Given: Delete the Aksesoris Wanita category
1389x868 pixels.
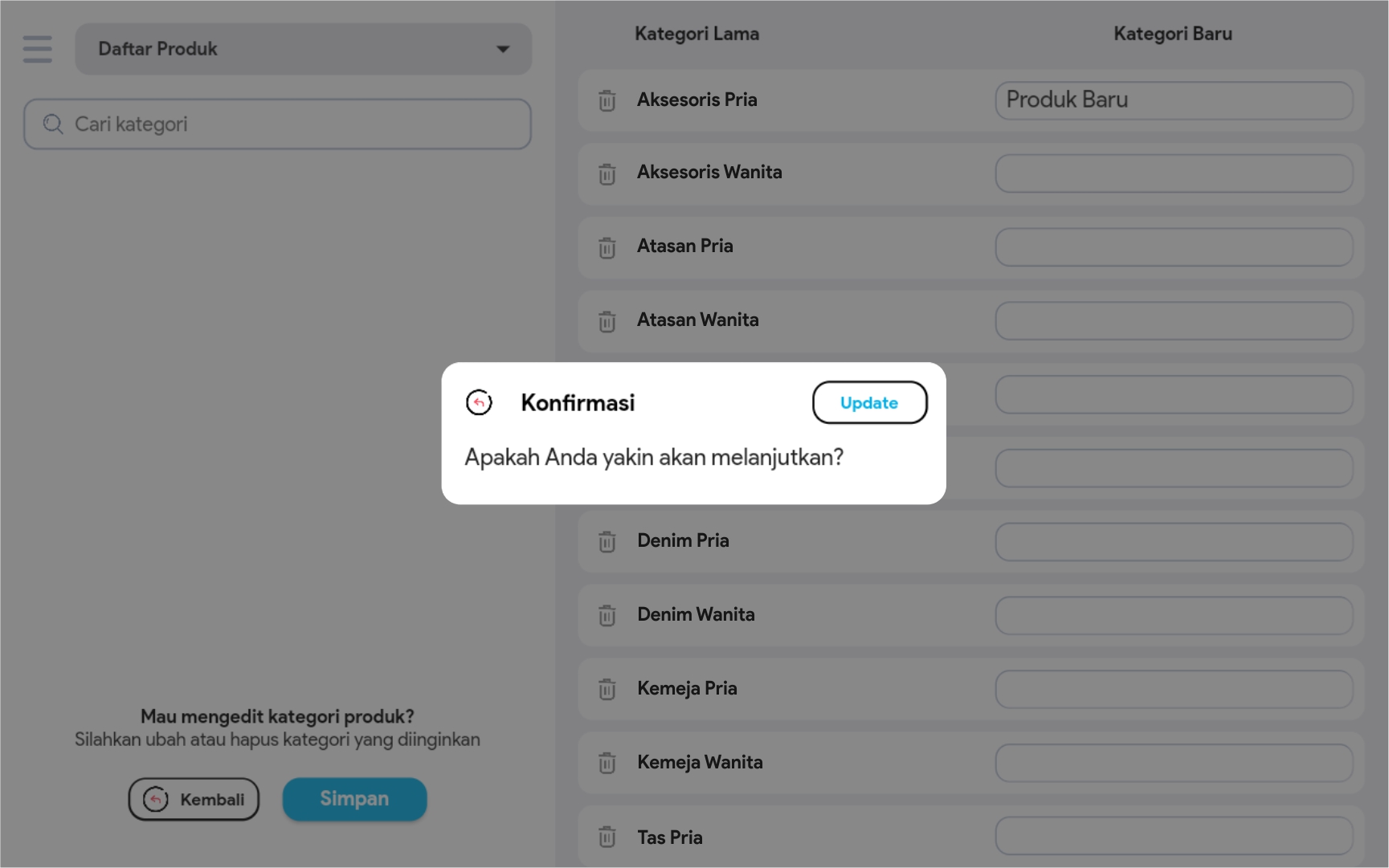Looking at the screenshot, I should tap(607, 173).
